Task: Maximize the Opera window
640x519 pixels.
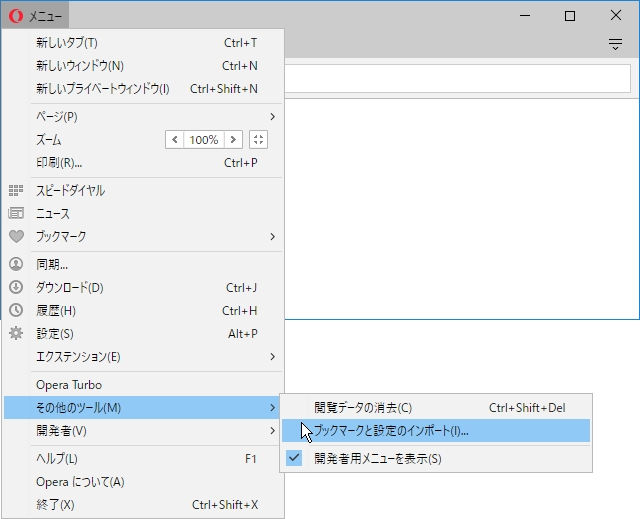Action: tap(570, 16)
